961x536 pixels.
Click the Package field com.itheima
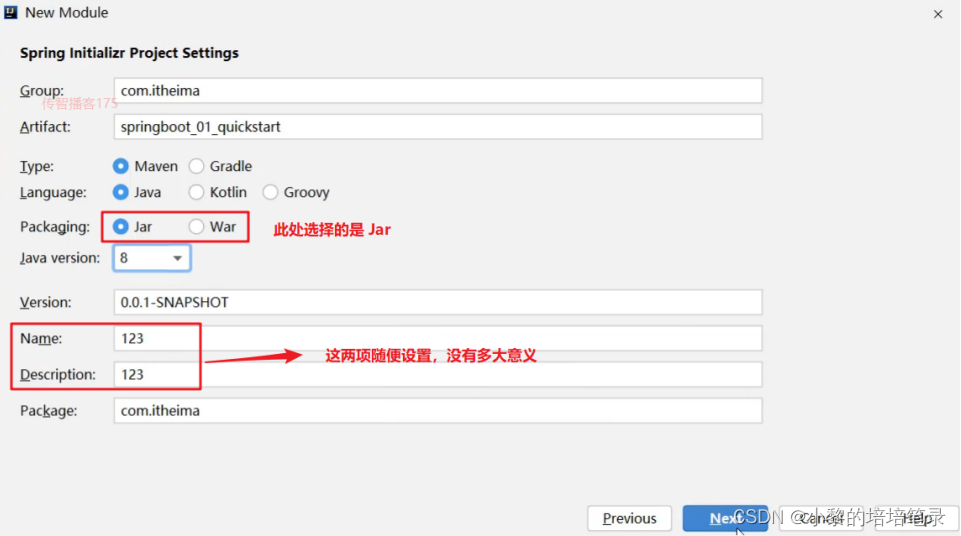pos(438,410)
